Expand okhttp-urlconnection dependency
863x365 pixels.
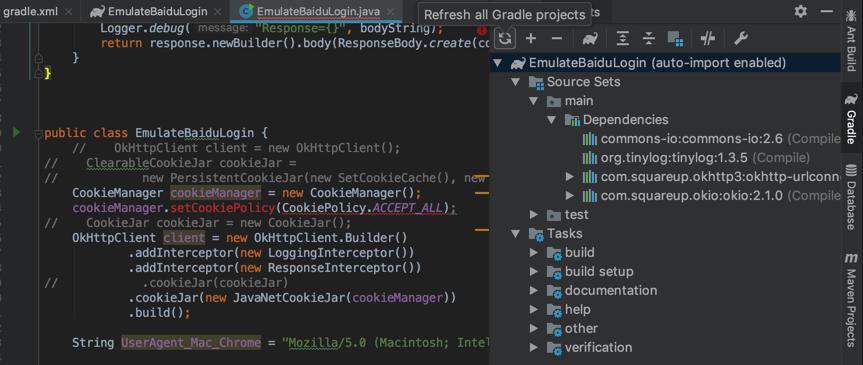pos(570,177)
